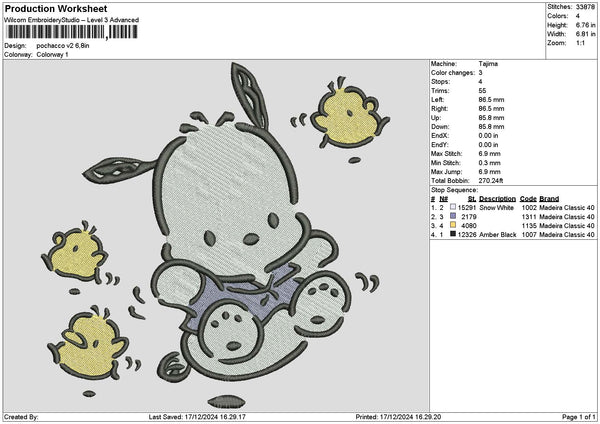Viewport: 600px width, 424px height.
Task: Click the Pochacco embroidery design preview
Action: 216,235
